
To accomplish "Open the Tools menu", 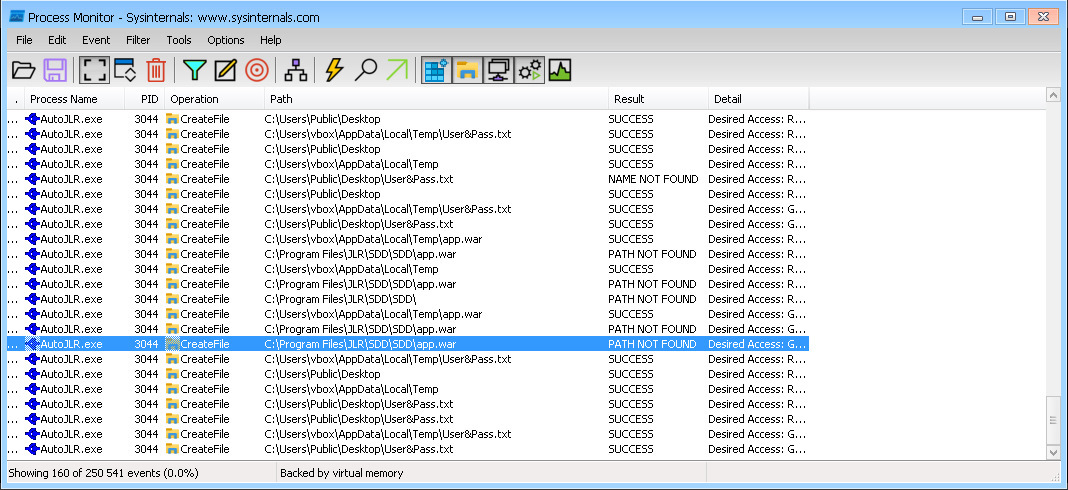I will tap(179, 40).
